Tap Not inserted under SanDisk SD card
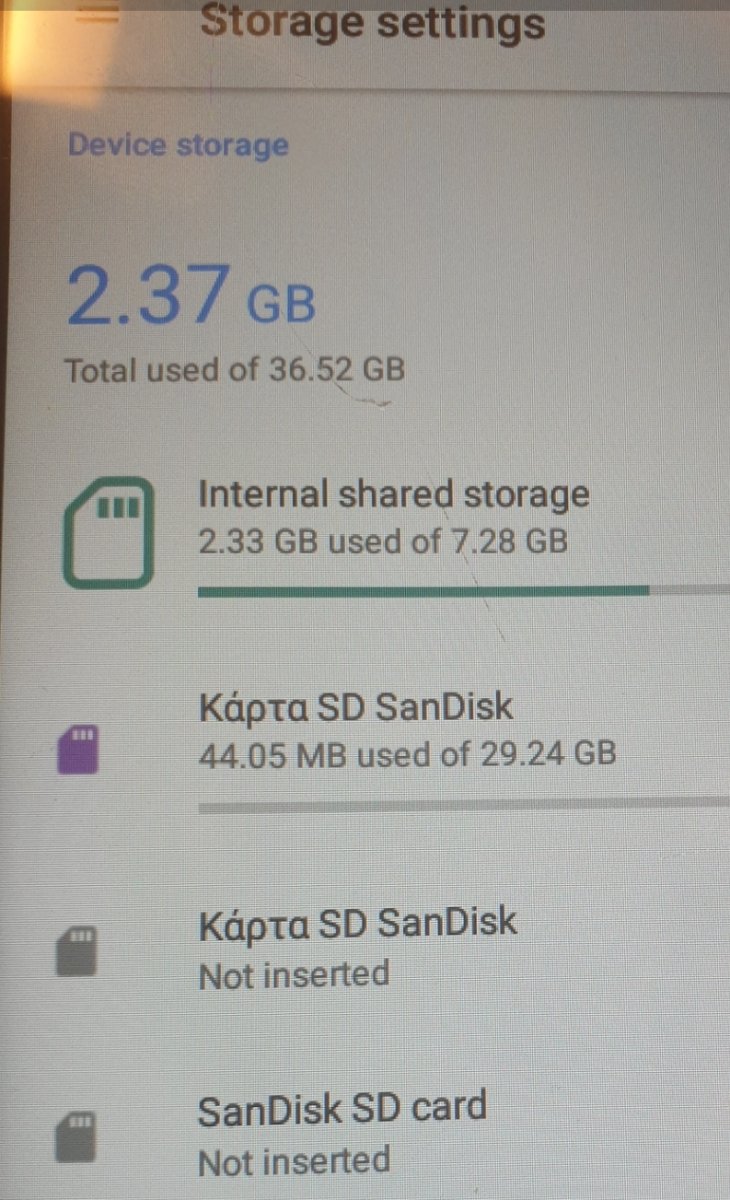Screen dimensions: 730x1200 (294, 1161)
